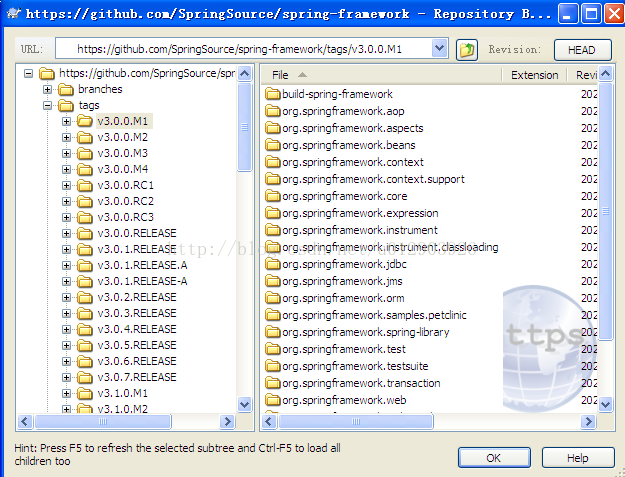This screenshot has height=477, width=625.
Task: Click the org.springframework.orm folder icon
Action: coord(273,298)
